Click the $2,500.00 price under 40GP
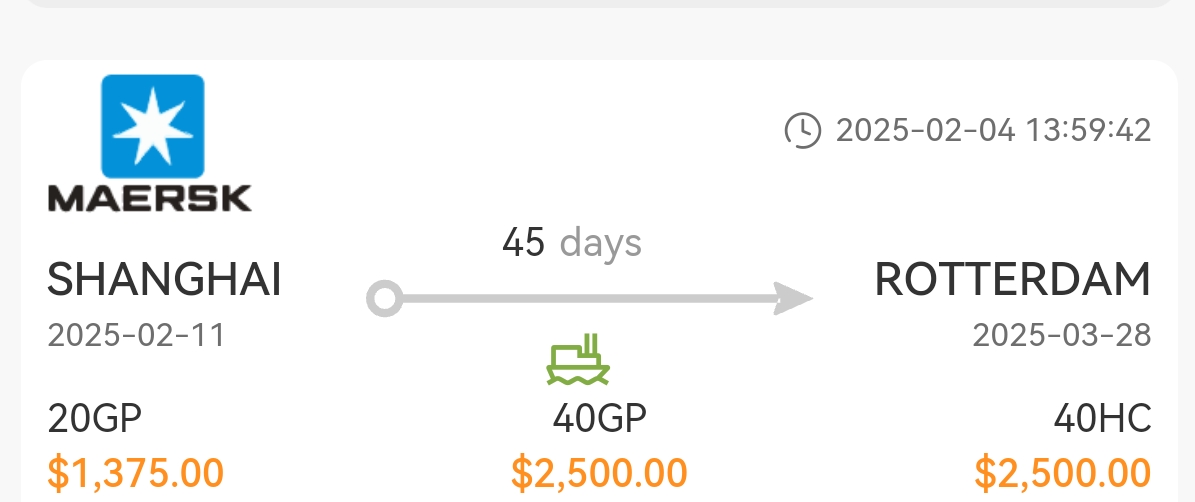The height and width of the screenshot is (502, 1195). coord(599,472)
